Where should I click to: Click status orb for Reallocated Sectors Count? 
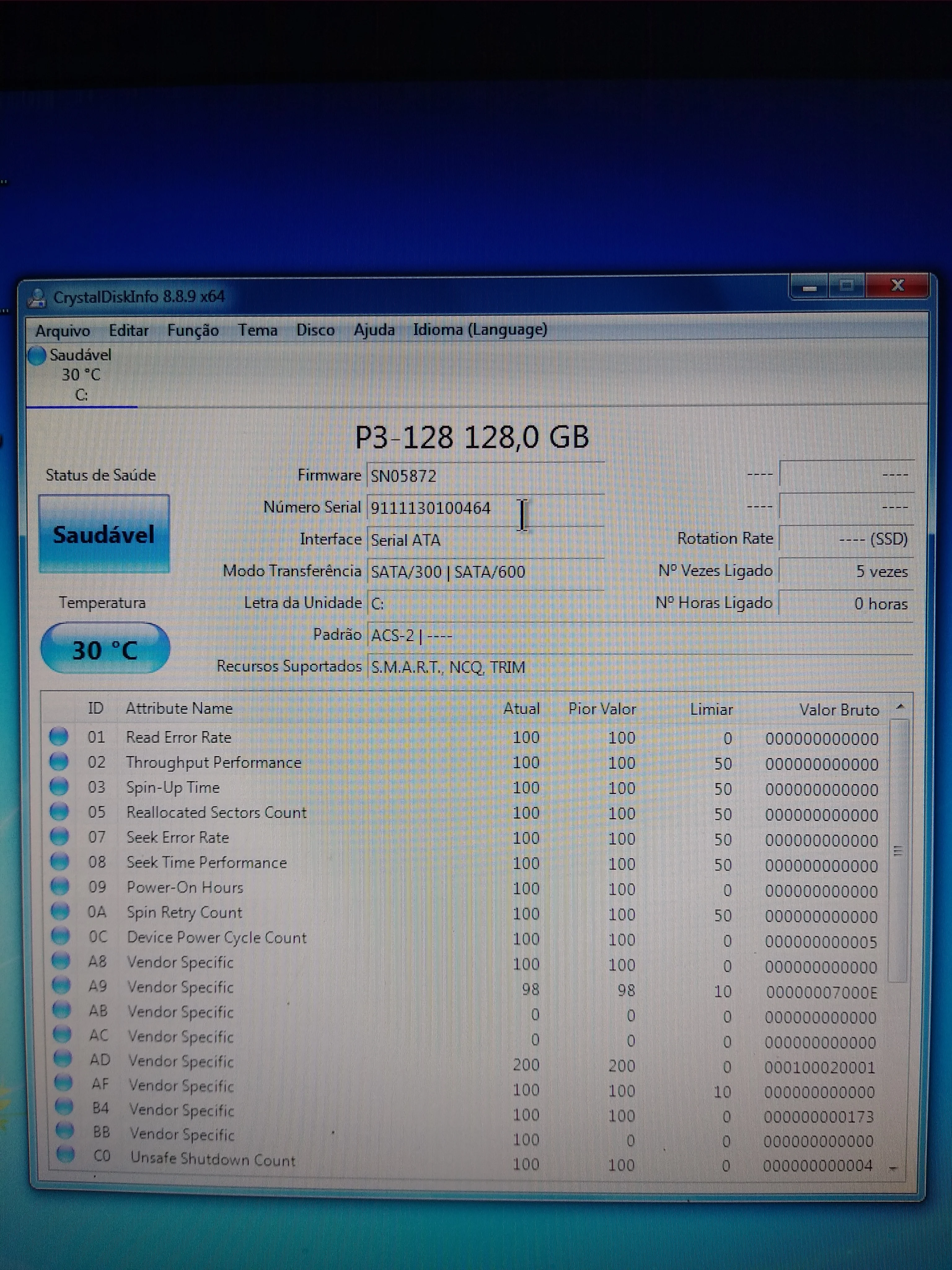pyautogui.click(x=59, y=811)
